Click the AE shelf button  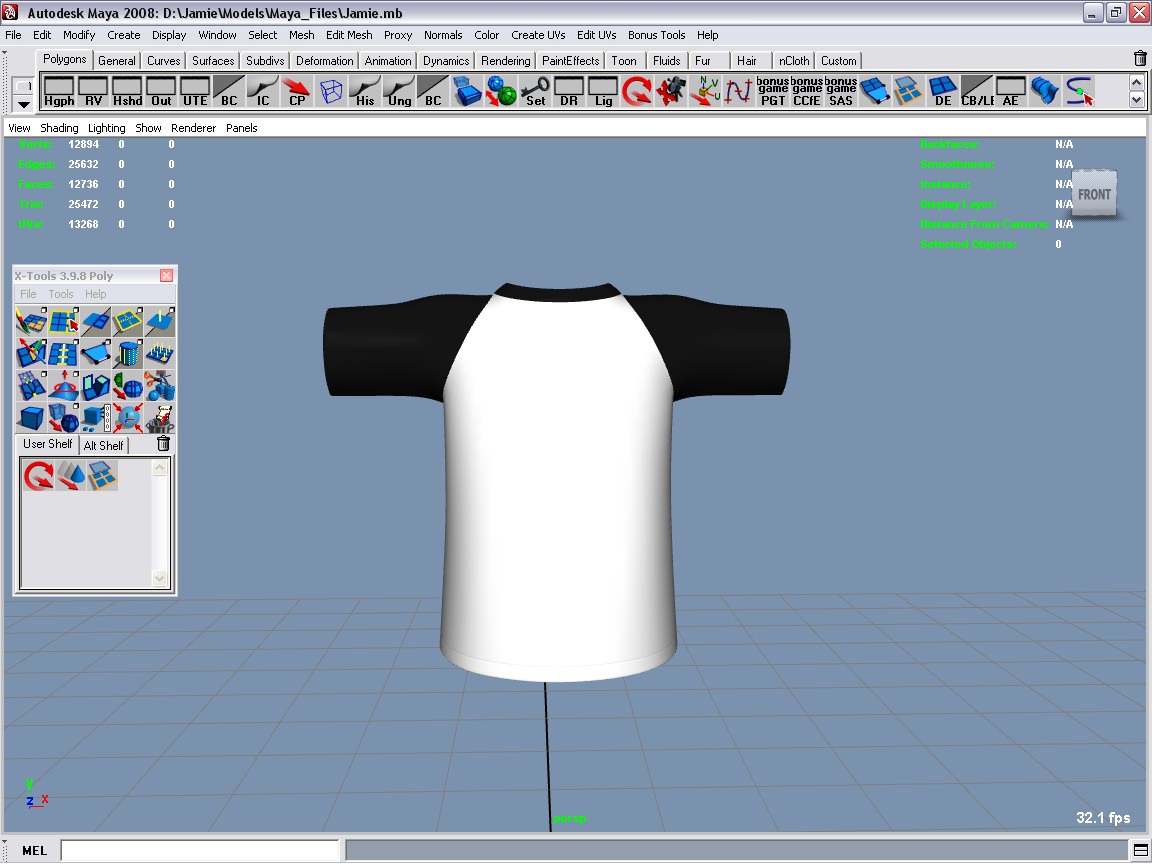[1011, 92]
